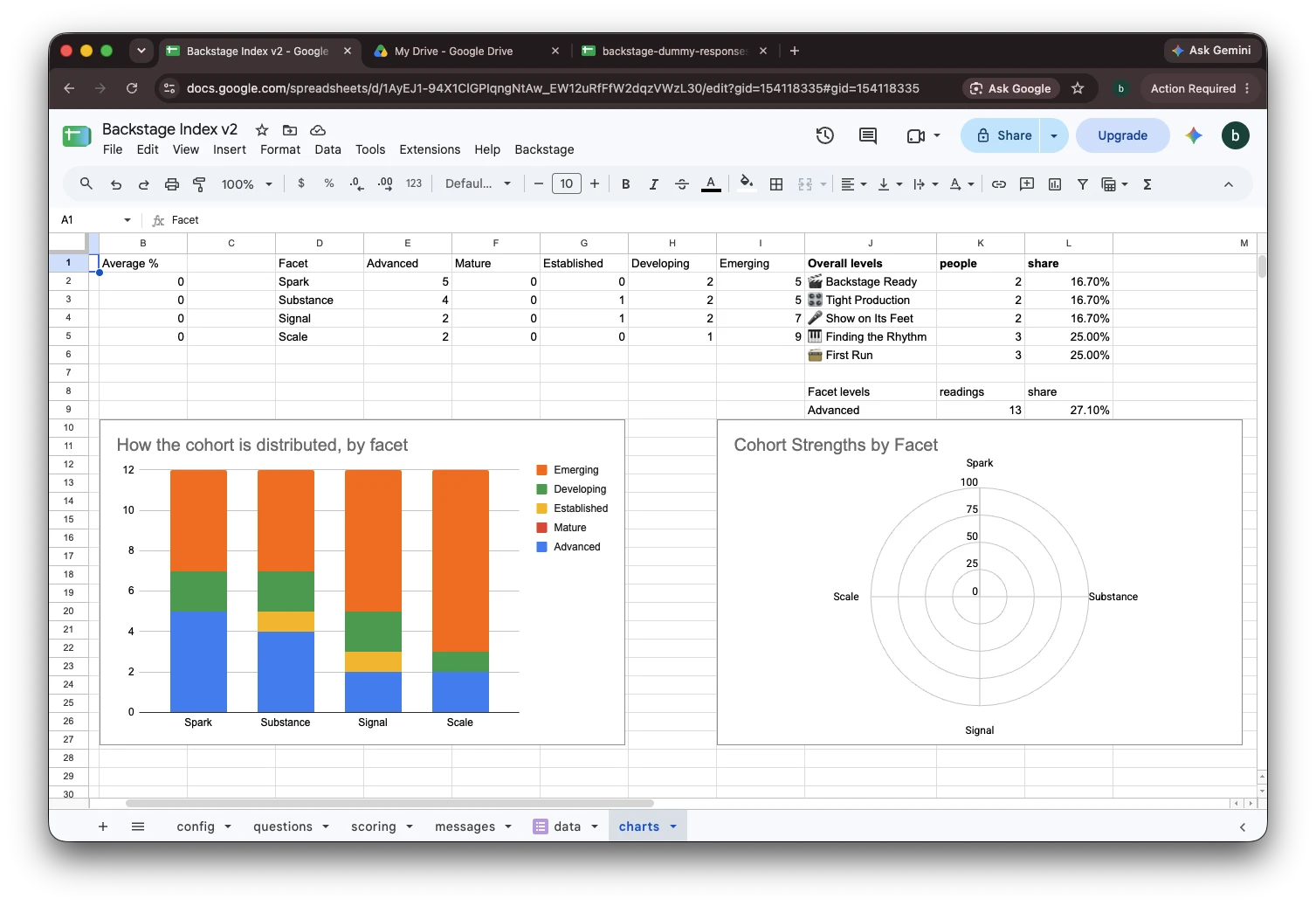Format as currency with dollar icon
This screenshot has height=906, width=1316.
(301, 183)
